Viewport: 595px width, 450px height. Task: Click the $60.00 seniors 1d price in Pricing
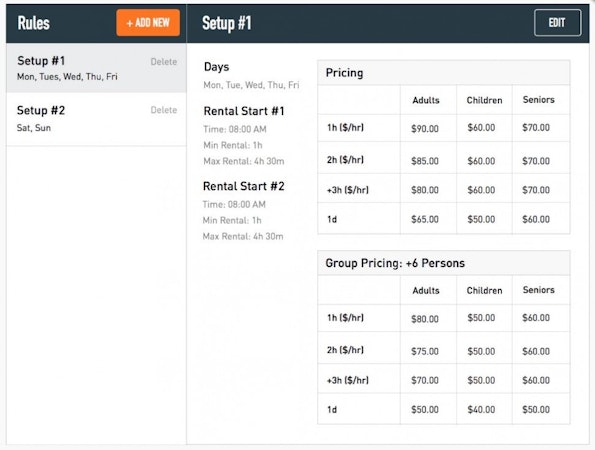point(536,219)
